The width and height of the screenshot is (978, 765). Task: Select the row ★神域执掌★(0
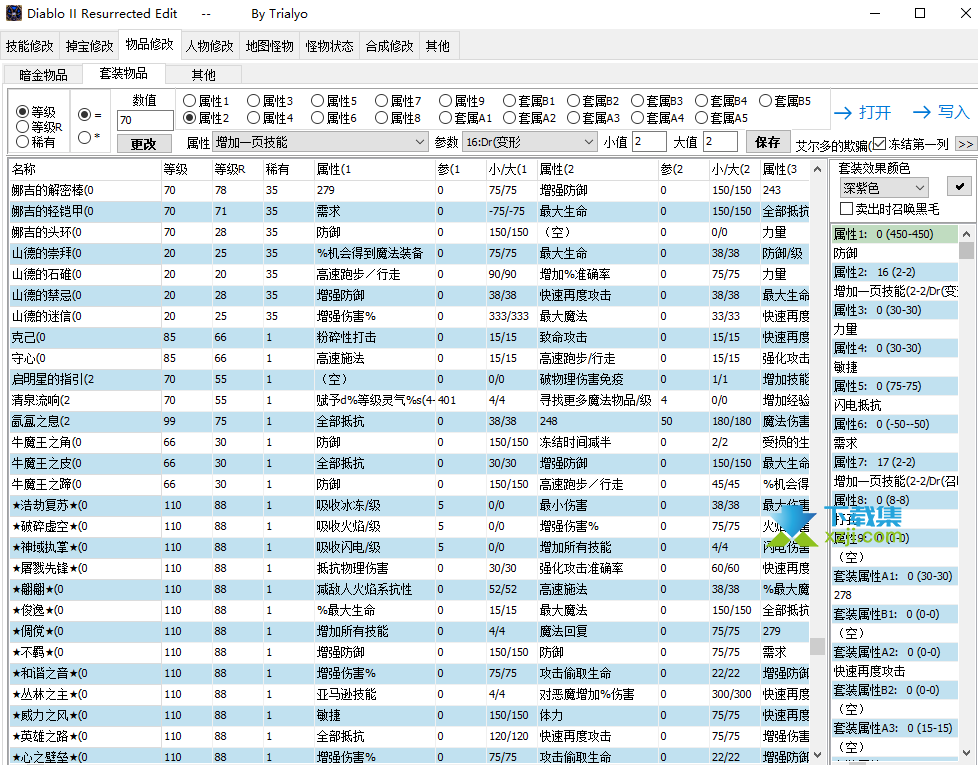[409, 547]
